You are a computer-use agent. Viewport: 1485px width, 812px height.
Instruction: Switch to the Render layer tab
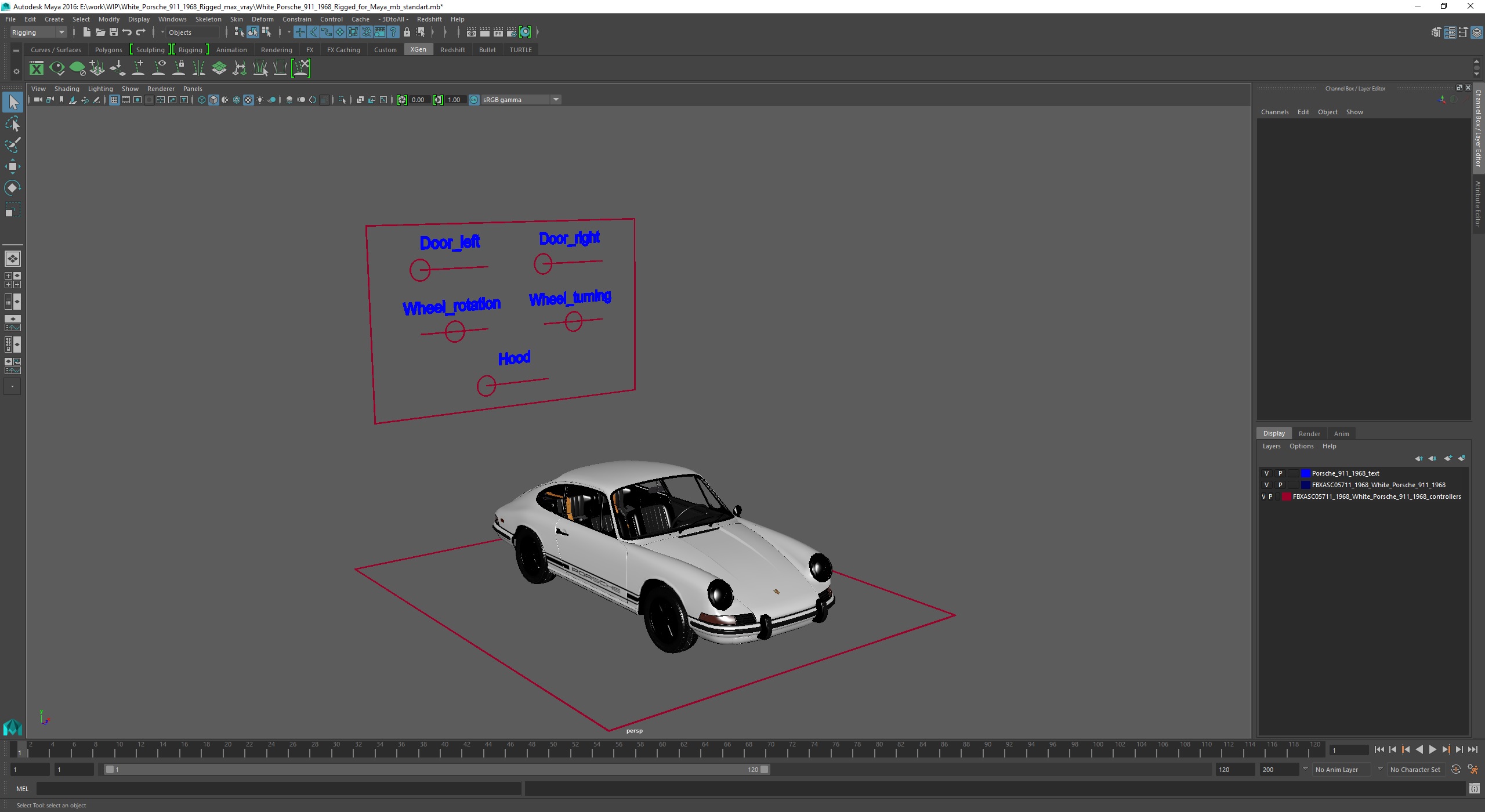coord(1309,434)
